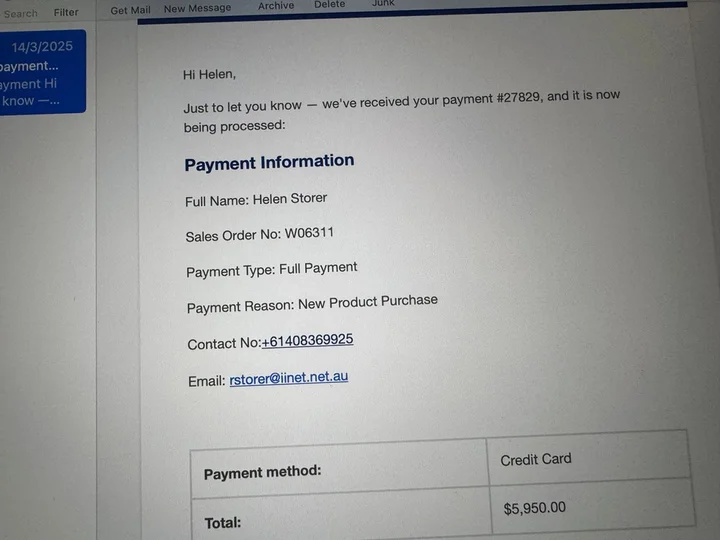Viewport: 720px width, 540px height.
Task: Click the Get Mail toolbar button
Action: (x=130, y=10)
